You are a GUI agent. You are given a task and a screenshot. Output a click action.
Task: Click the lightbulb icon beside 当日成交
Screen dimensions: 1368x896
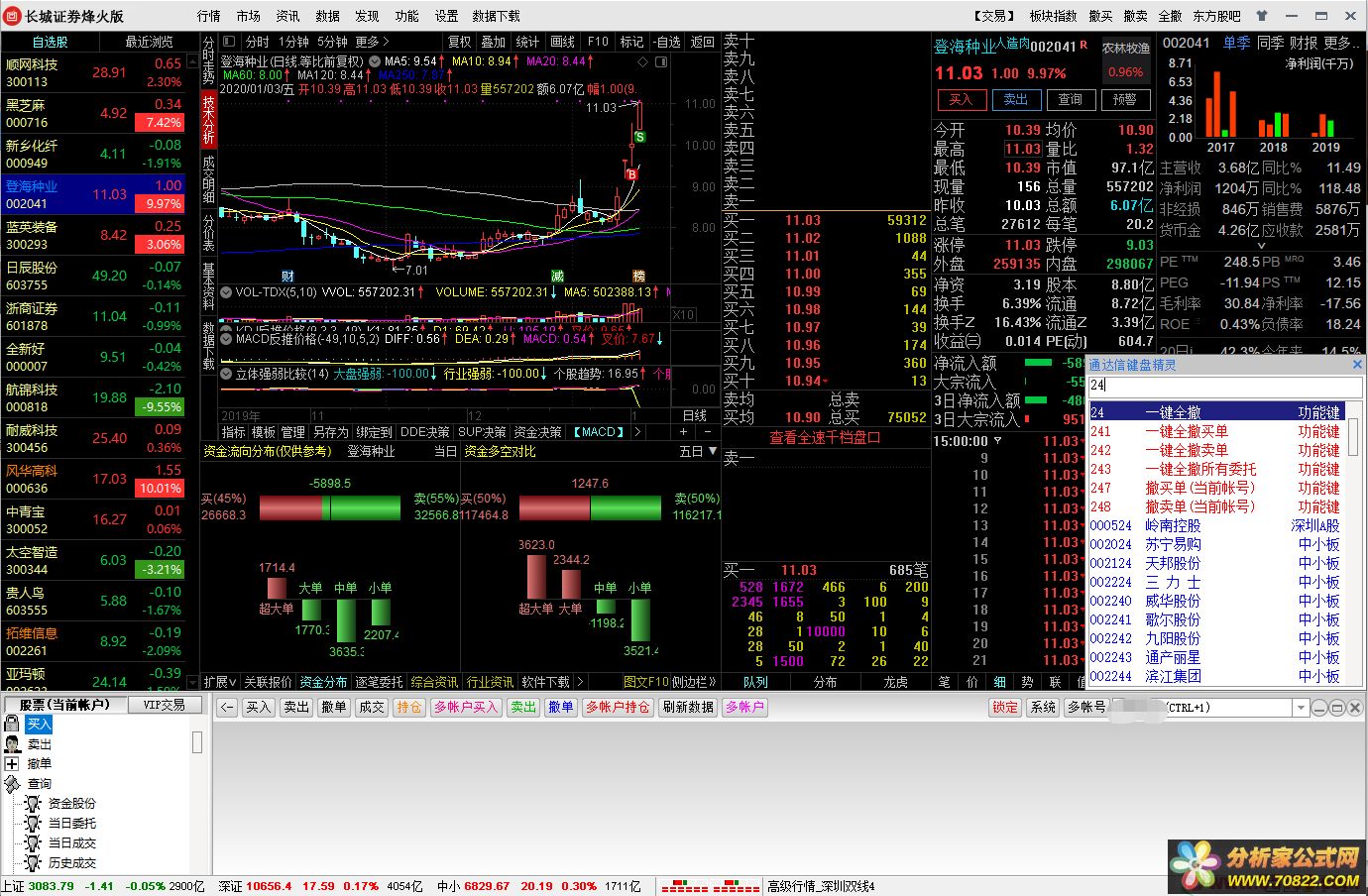34,843
